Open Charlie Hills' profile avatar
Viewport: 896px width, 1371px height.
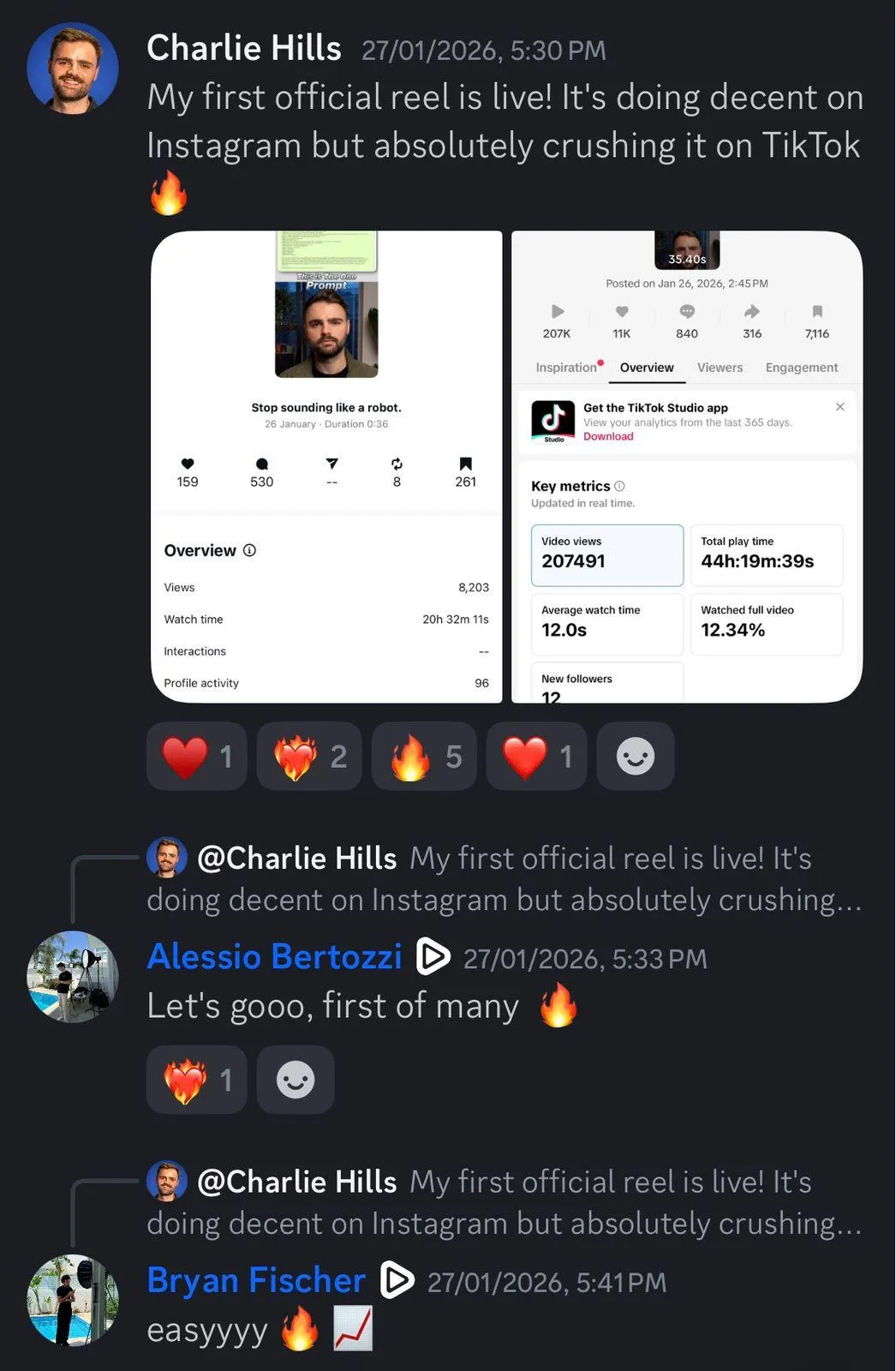click(x=73, y=69)
